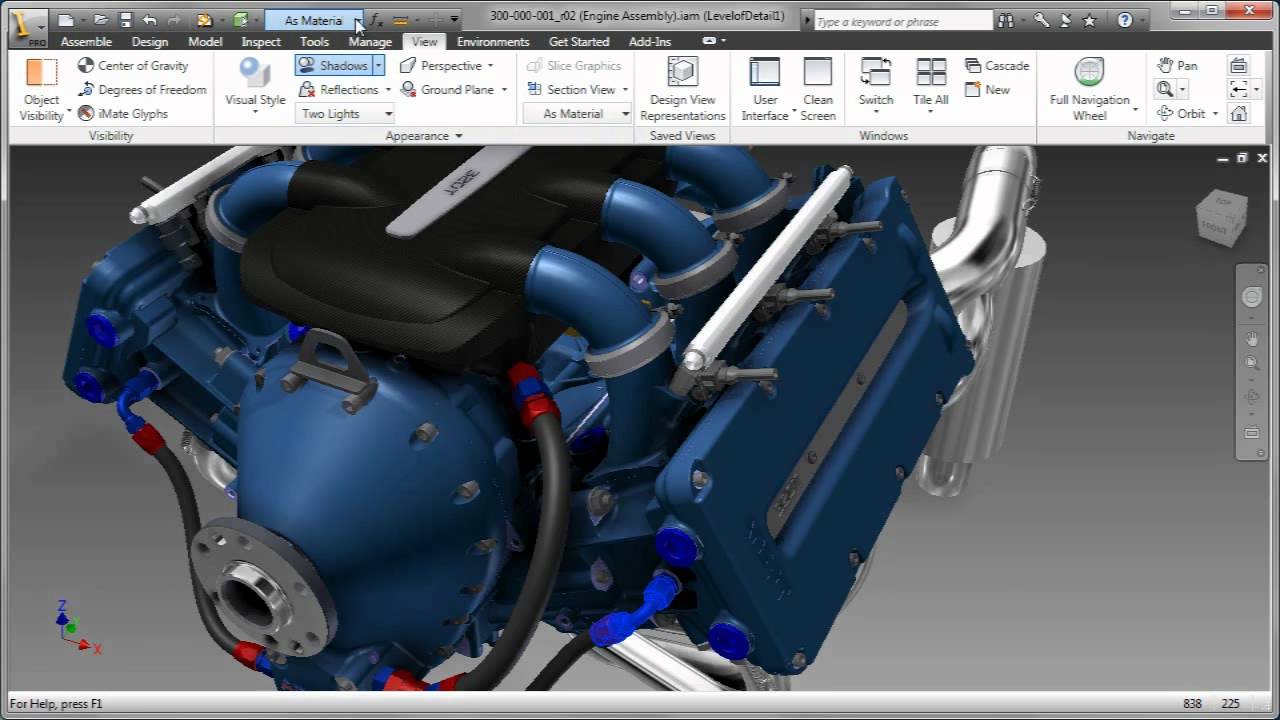
Task: Open the quick access As Material dropdown
Action: [x=315, y=20]
